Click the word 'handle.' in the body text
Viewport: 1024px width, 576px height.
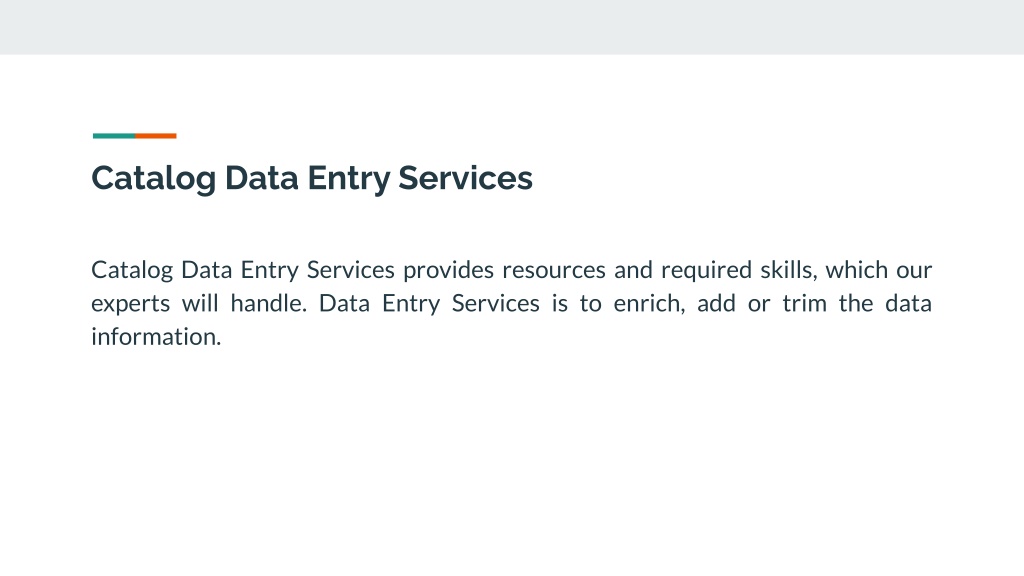268,303
